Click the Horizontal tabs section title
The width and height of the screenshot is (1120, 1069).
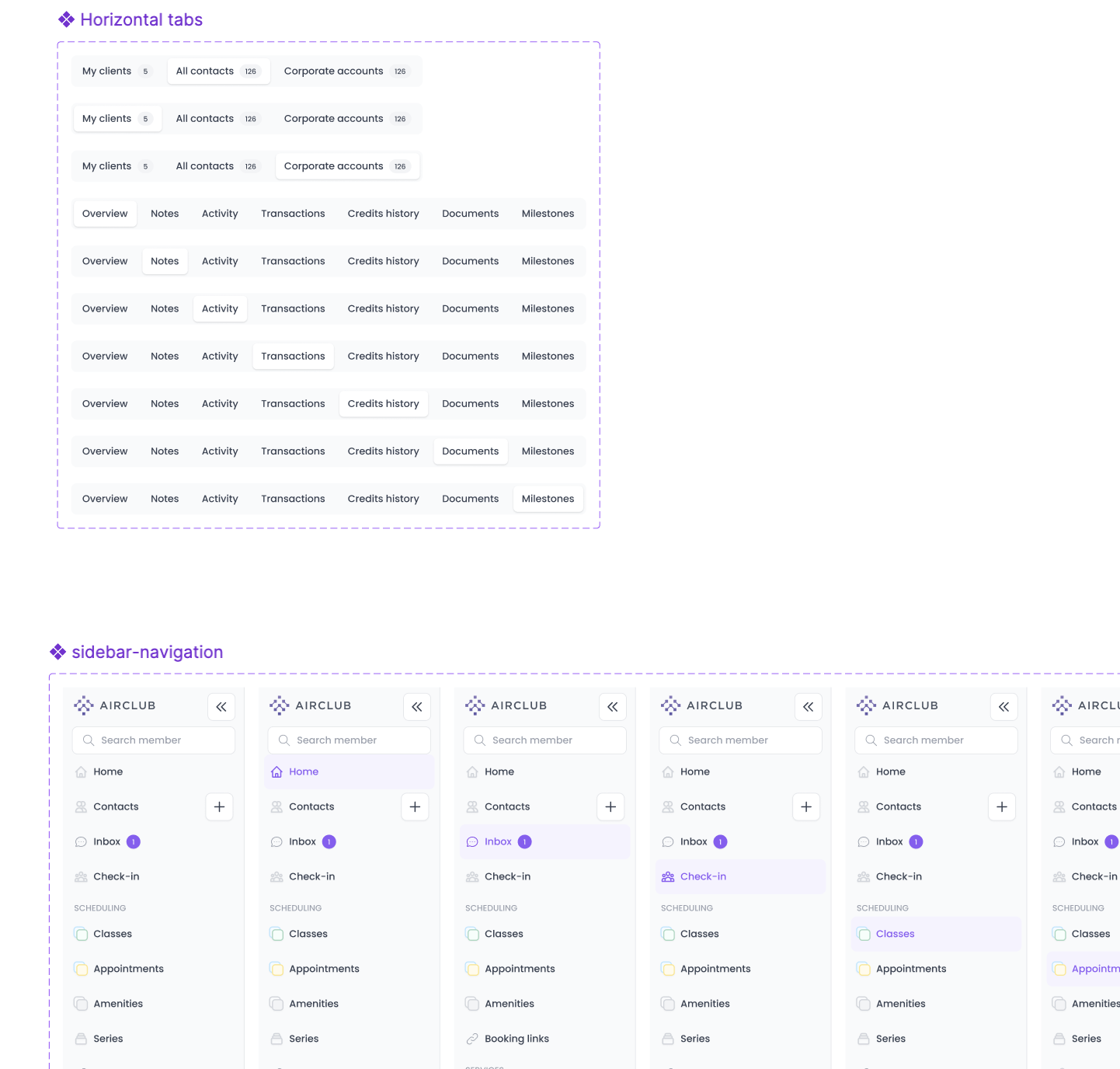click(x=141, y=19)
